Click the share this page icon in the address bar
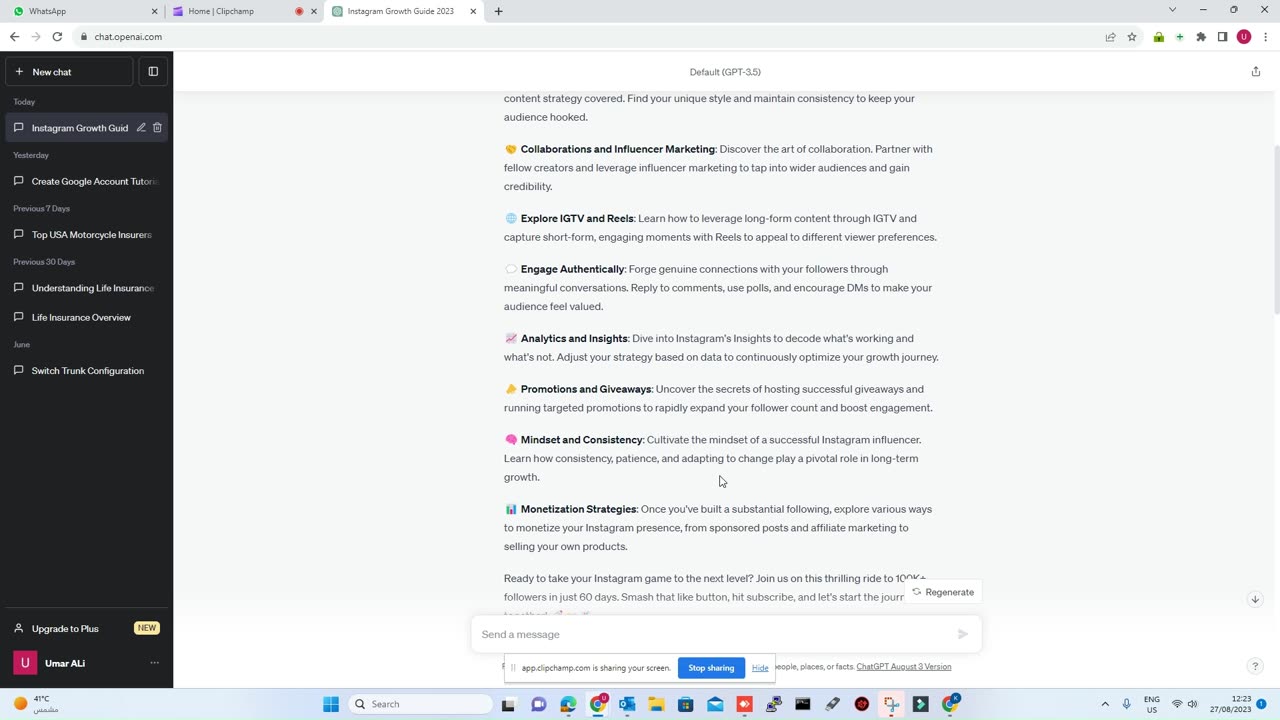This screenshot has height=720, width=1280. click(x=1110, y=37)
